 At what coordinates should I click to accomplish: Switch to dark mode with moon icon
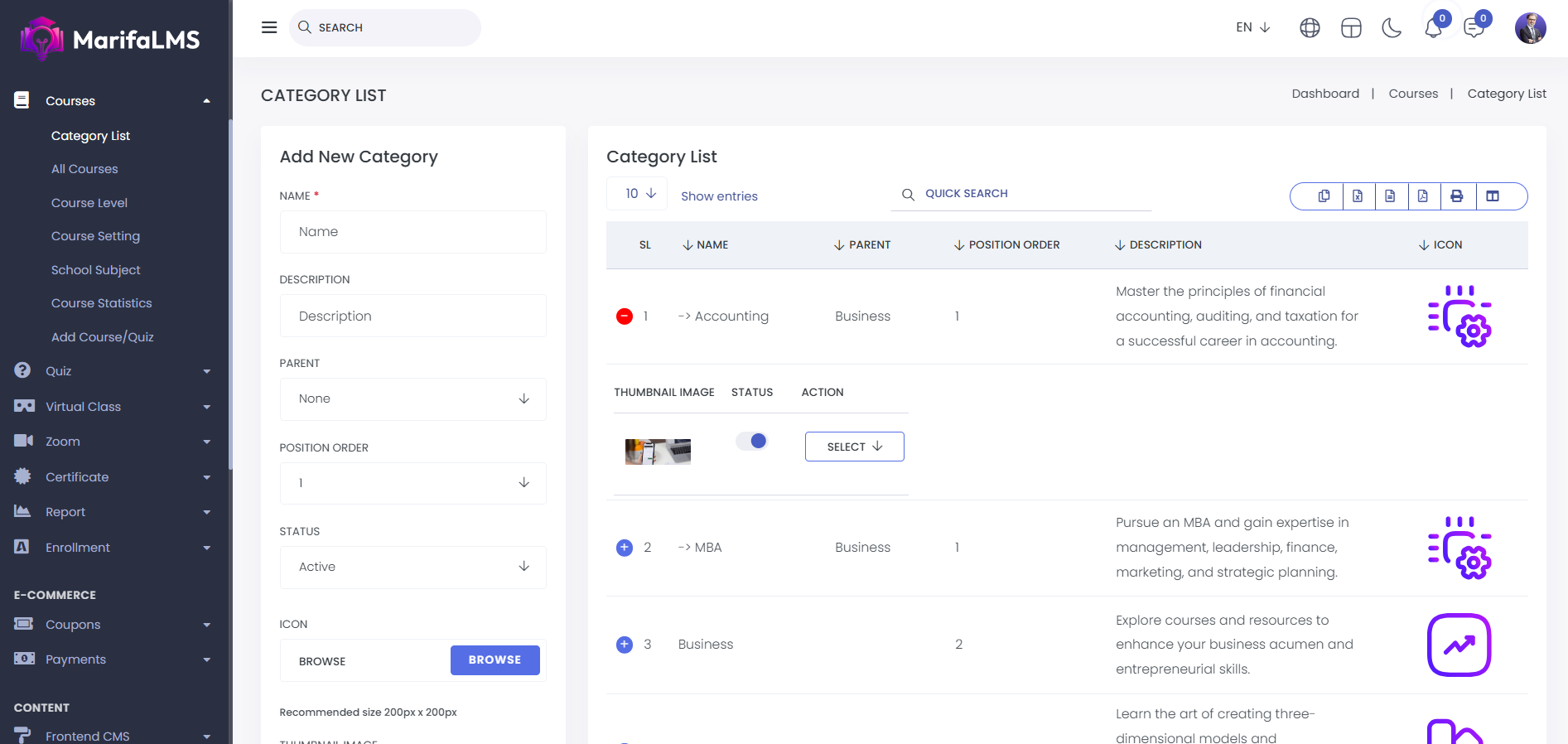pos(1392,28)
